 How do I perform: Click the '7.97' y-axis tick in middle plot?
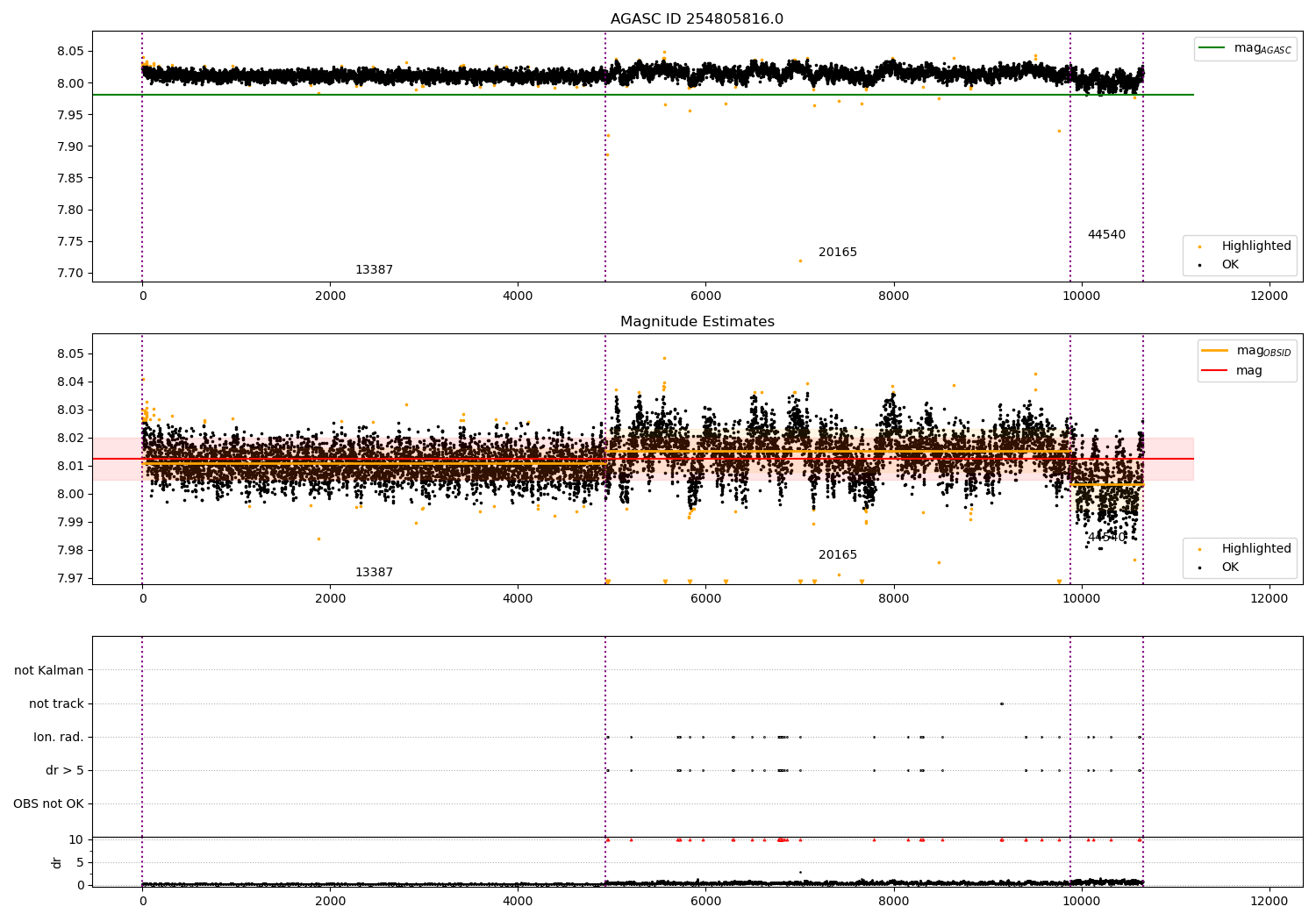pyautogui.click(x=70, y=578)
